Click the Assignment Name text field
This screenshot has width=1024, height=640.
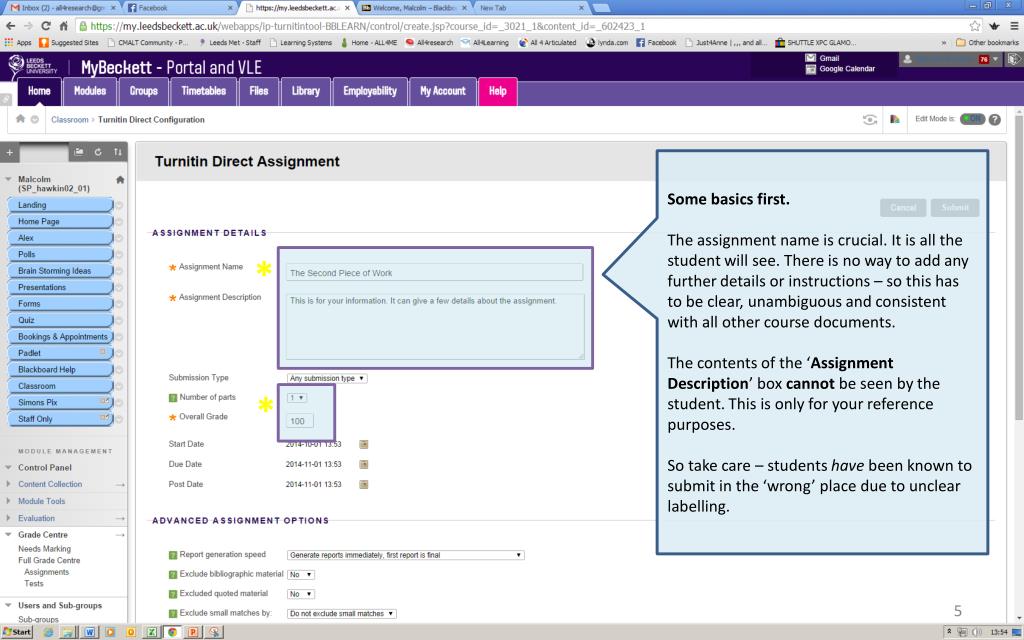434,272
